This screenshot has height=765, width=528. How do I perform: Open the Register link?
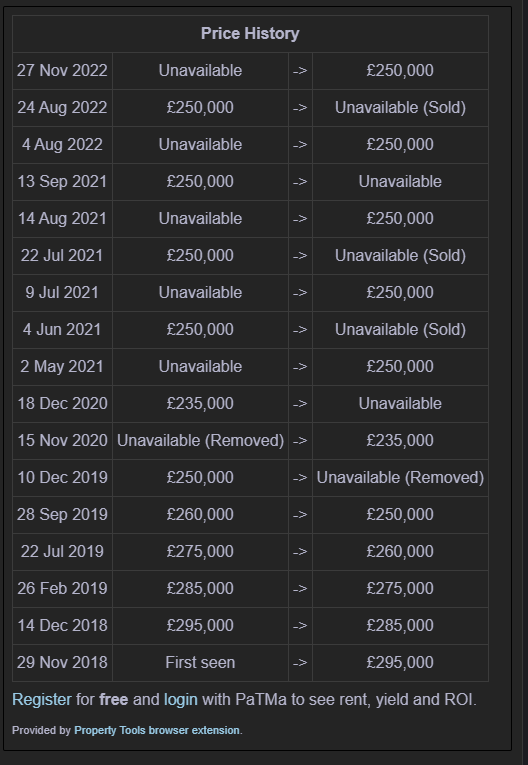(x=41, y=699)
